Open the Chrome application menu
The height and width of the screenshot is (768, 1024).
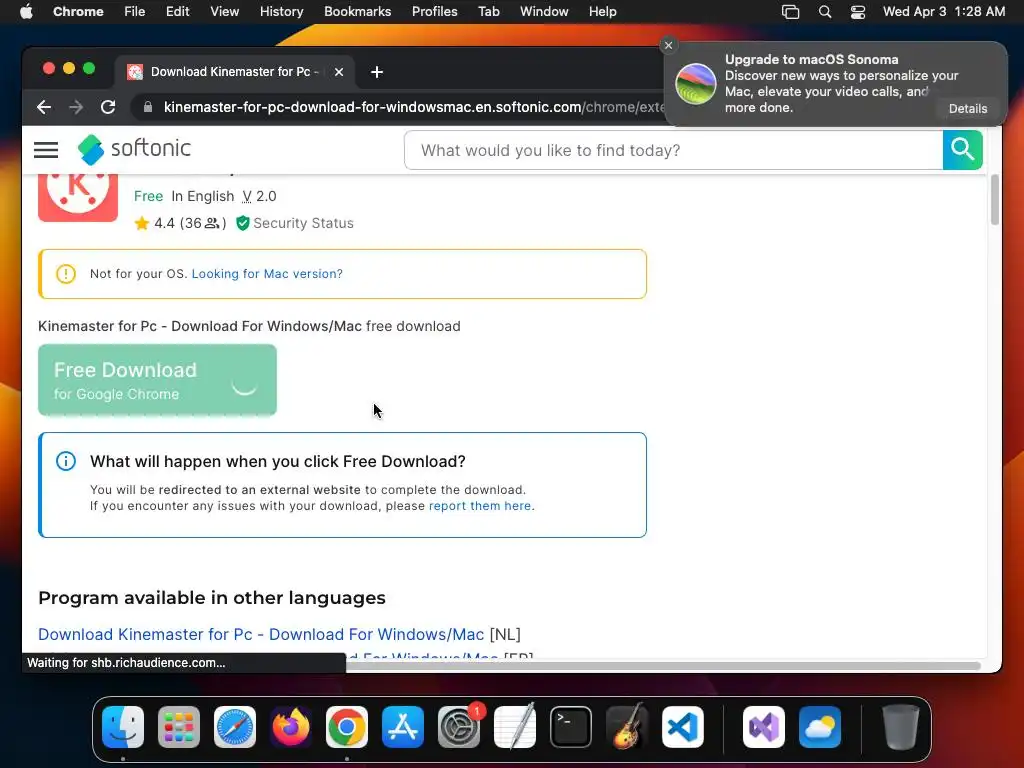[x=78, y=12]
